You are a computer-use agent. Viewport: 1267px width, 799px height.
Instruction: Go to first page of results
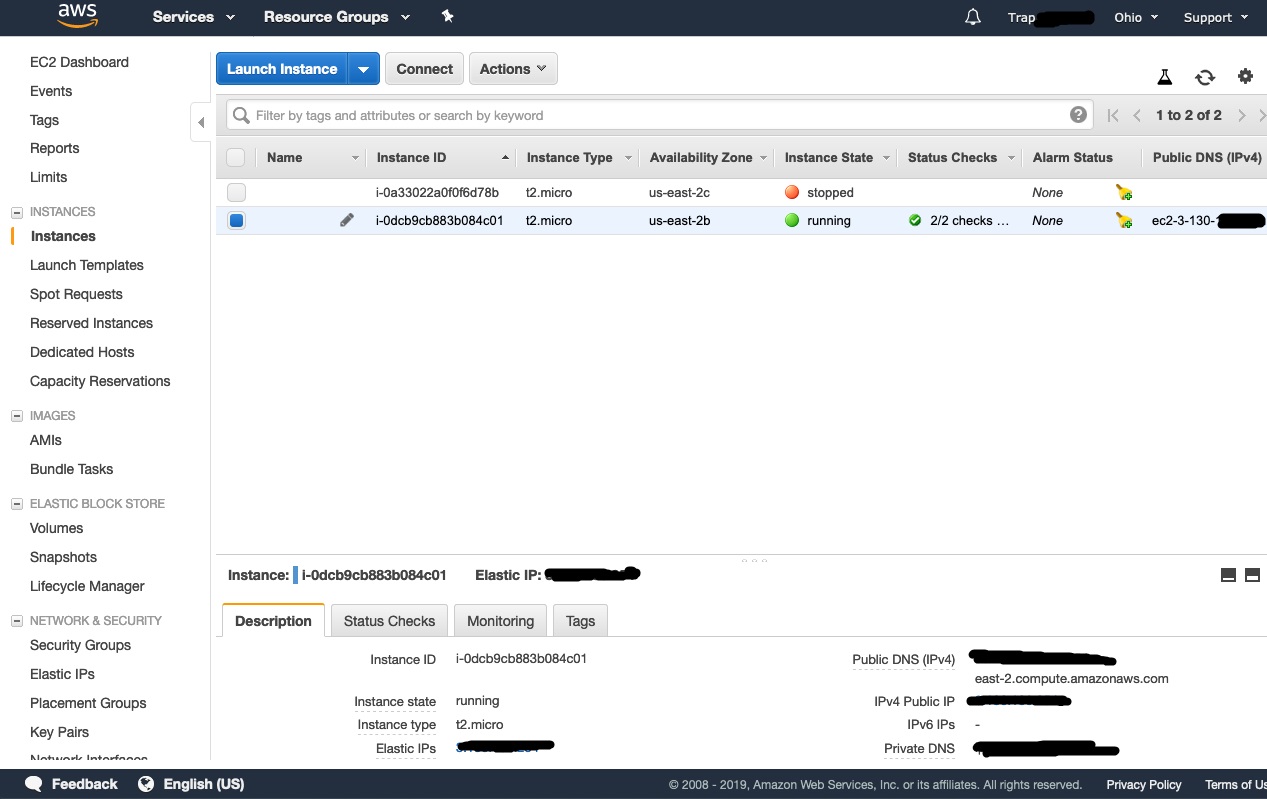point(1113,115)
